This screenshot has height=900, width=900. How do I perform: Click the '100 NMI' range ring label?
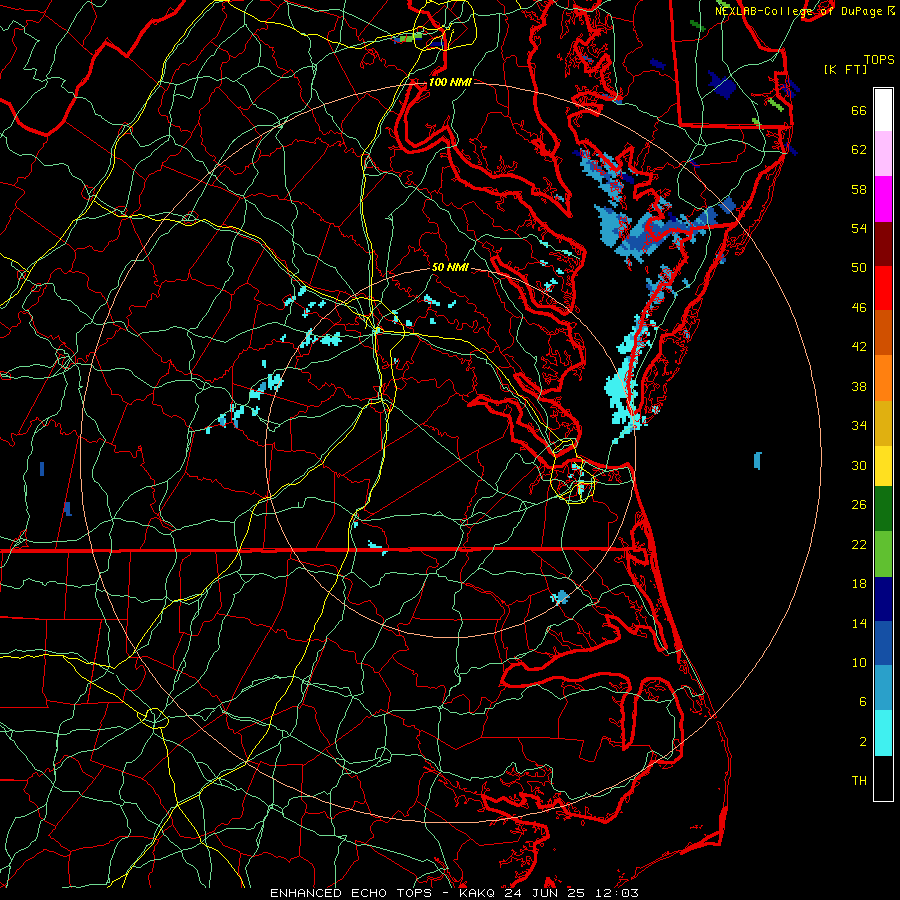450,82
